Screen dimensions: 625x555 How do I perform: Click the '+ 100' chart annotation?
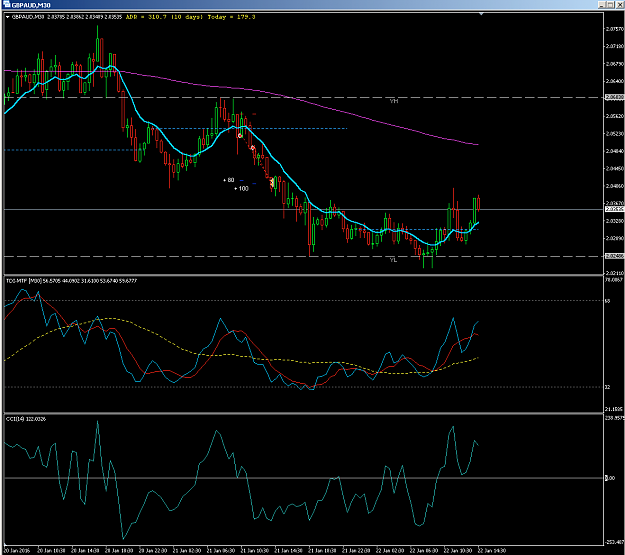point(241,189)
